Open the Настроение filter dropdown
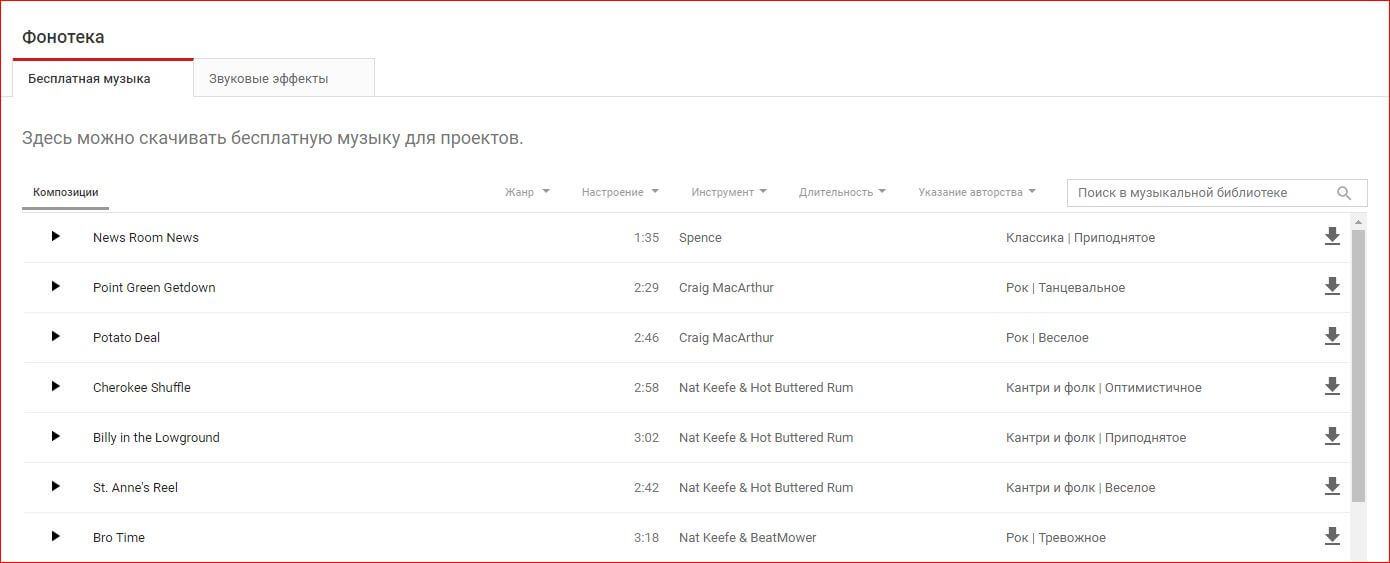The width and height of the screenshot is (1390, 563). tap(620, 192)
